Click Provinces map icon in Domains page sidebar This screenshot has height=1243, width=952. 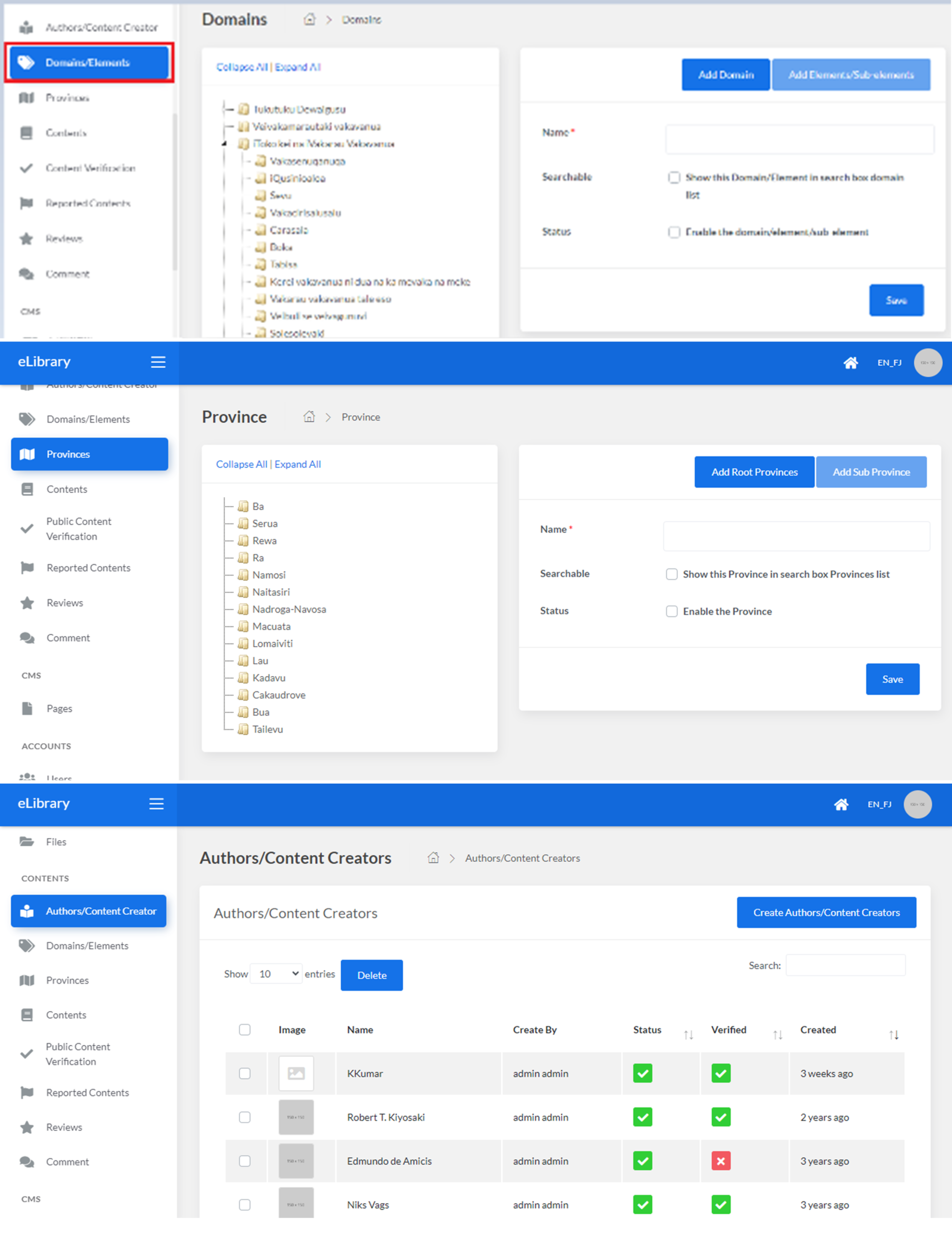pos(27,98)
